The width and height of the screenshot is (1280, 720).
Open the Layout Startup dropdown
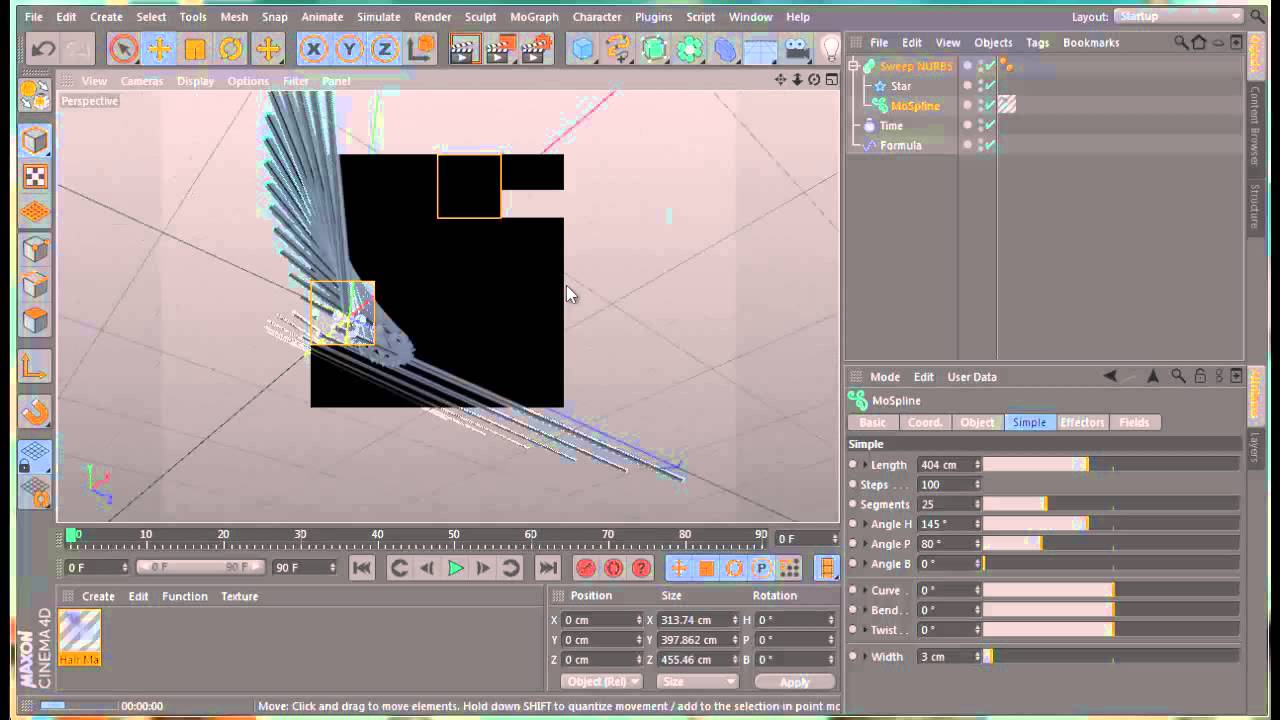(1179, 16)
